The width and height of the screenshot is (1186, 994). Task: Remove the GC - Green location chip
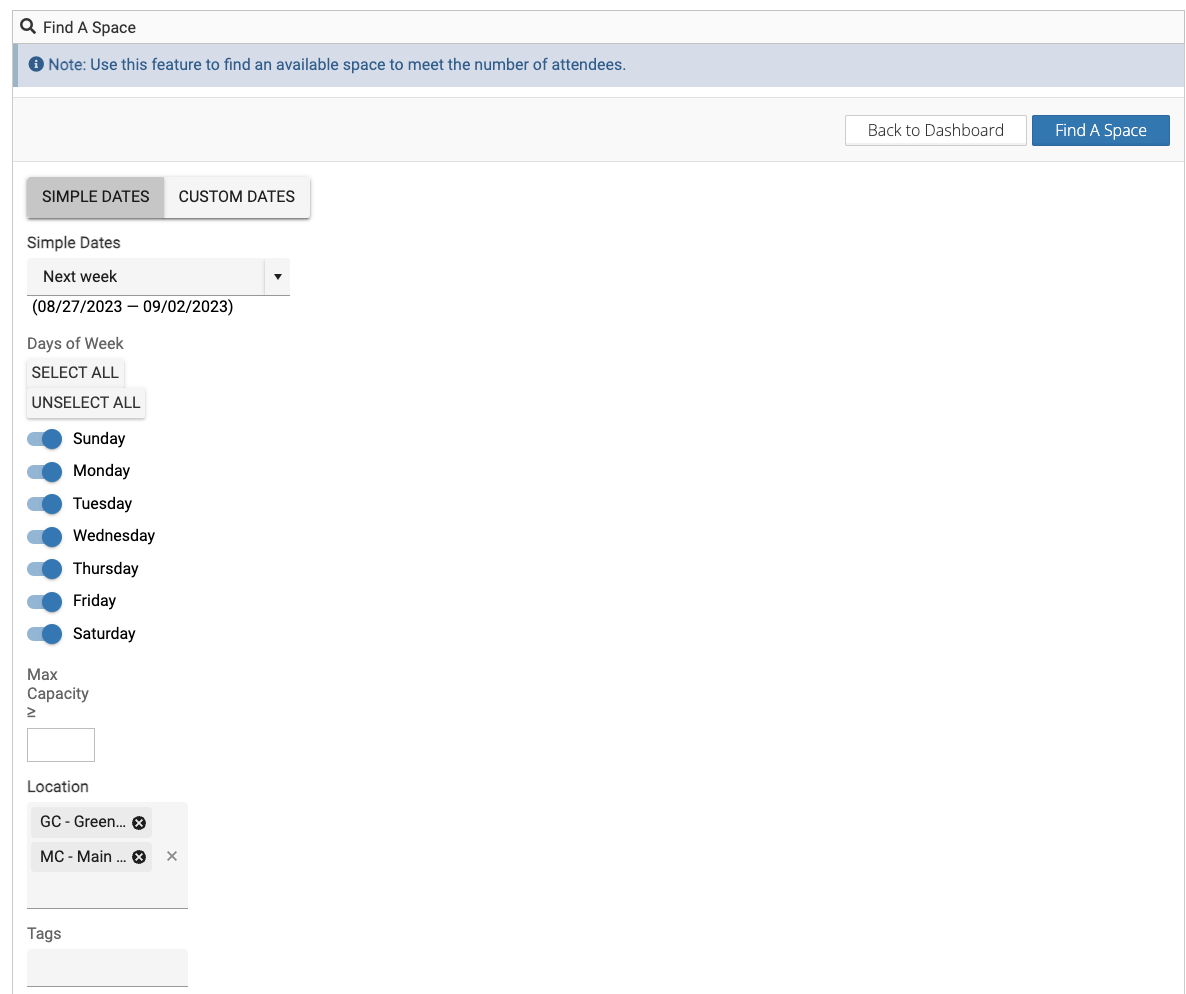click(139, 822)
